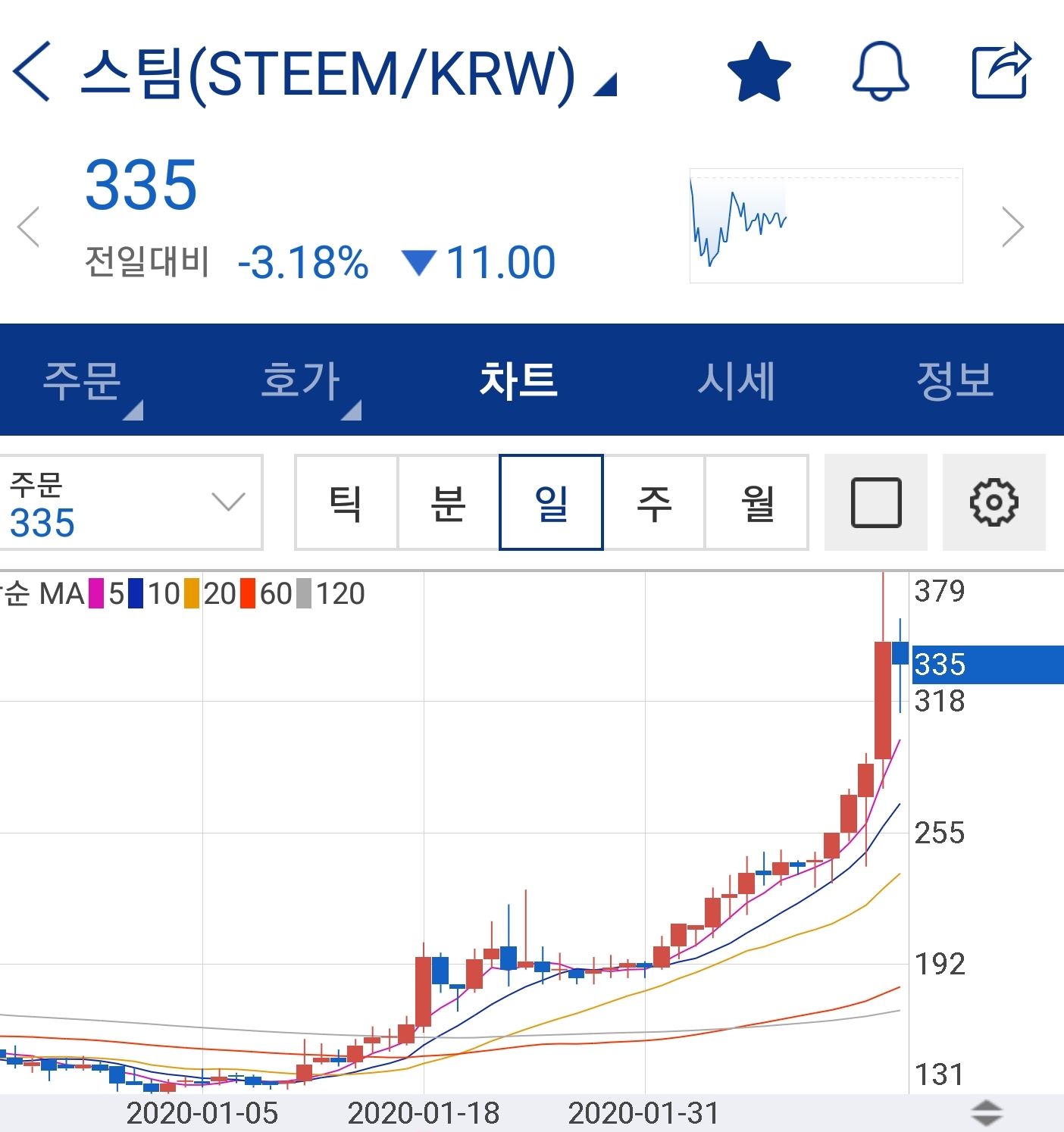
Task: Tap the chart vertical resize handle icon
Action: pyautogui.click(x=987, y=1113)
